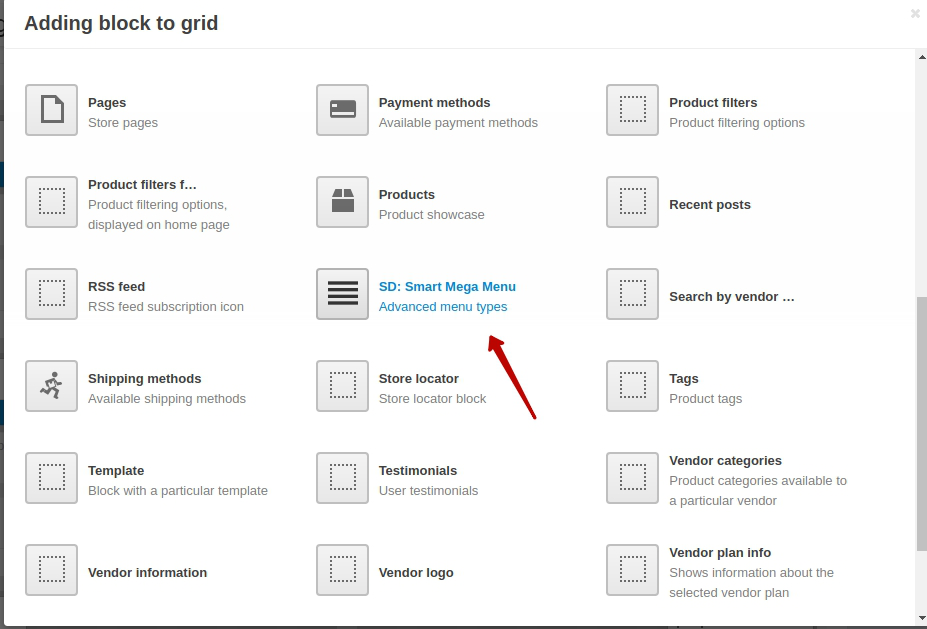The width and height of the screenshot is (927, 629).
Task: Click the scrollbar down arrow
Action: point(922,619)
